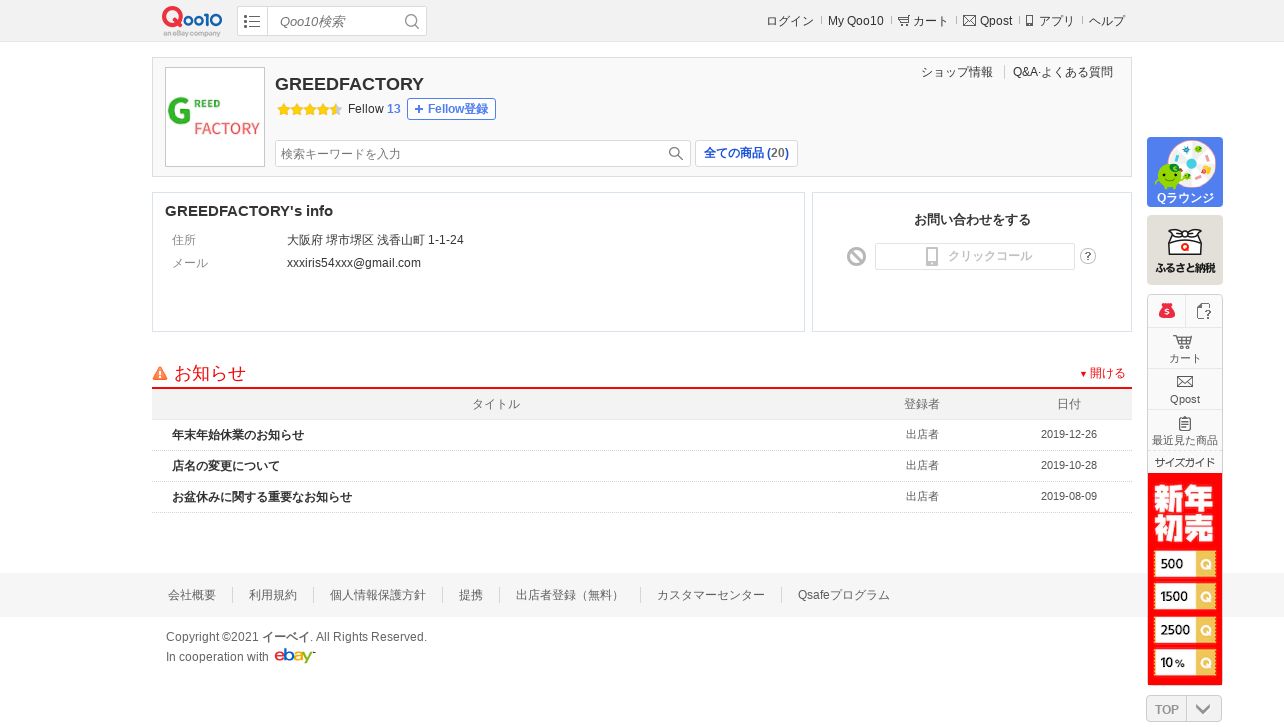This screenshot has height=727, width=1284.
Task: Click the 日付 column header
Action: pyautogui.click(x=1069, y=404)
